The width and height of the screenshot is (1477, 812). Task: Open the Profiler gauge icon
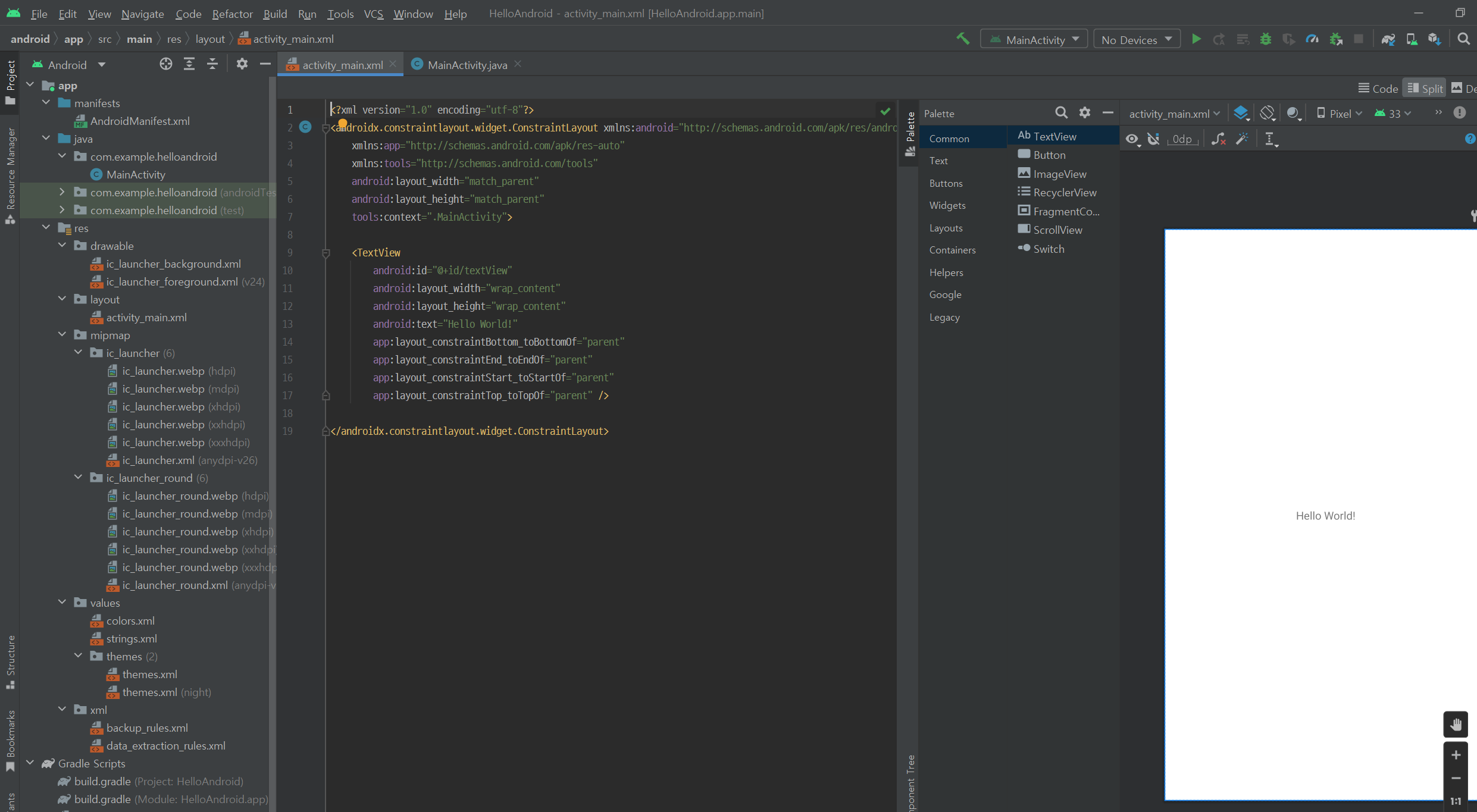[1312, 39]
